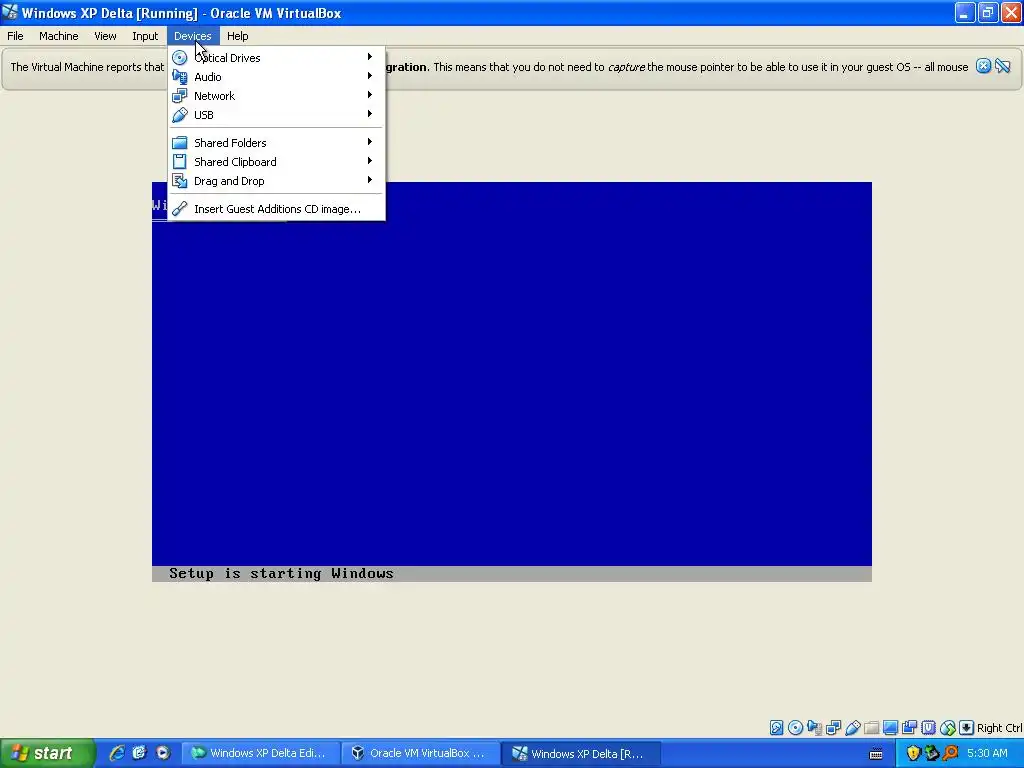
Task: Switch to Oracle VM VirtualBox taskbar window
Action: [421, 753]
